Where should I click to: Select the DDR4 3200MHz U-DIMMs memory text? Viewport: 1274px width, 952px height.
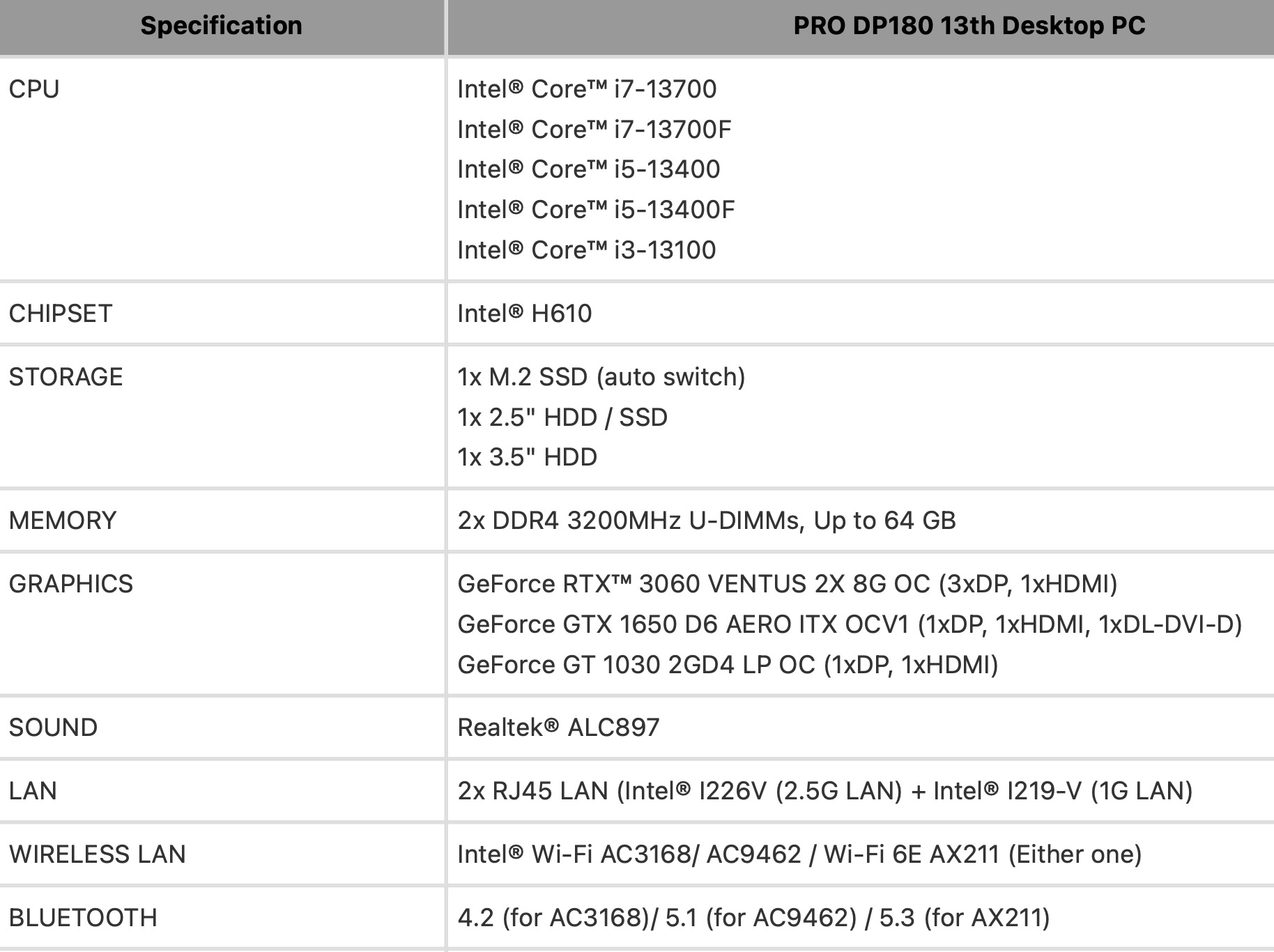tap(706, 521)
